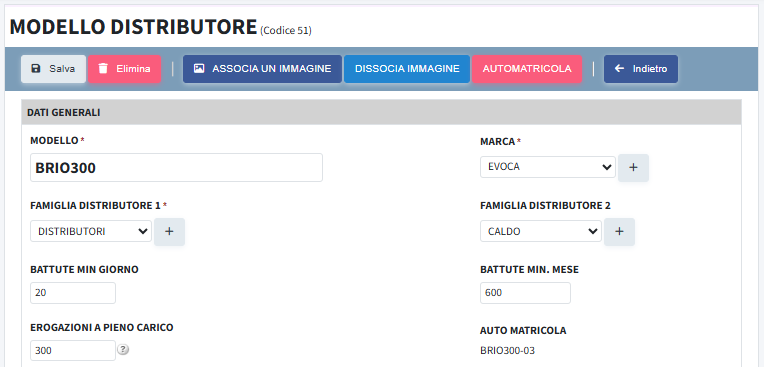Image resolution: width=764 pixels, height=367 pixels.
Task: Focus the MODELLO field containing BRIO300
Action: click(x=176, y=168)
